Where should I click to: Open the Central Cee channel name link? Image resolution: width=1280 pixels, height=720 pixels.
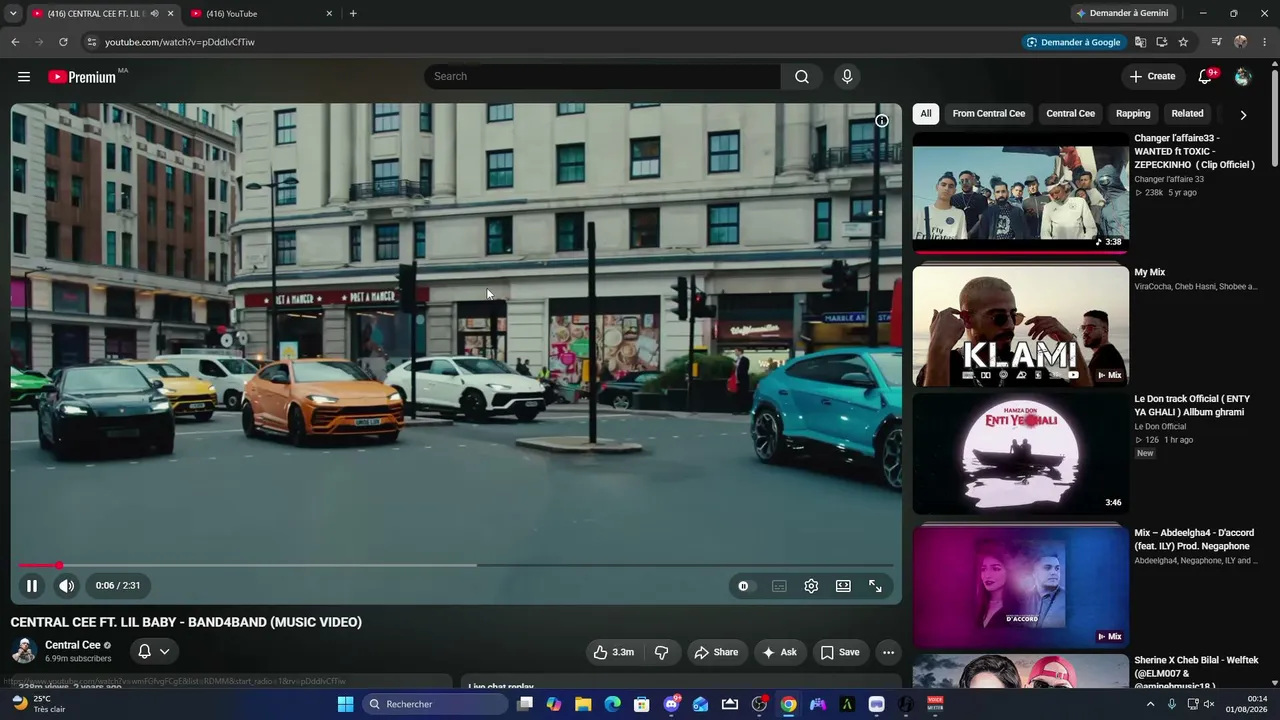point(73,645)
